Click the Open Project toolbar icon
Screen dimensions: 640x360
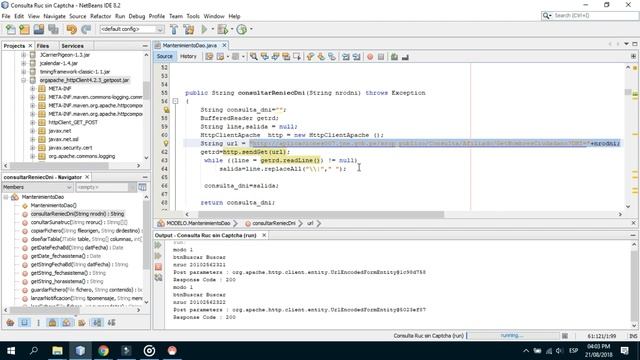click(x=39, y=29)
